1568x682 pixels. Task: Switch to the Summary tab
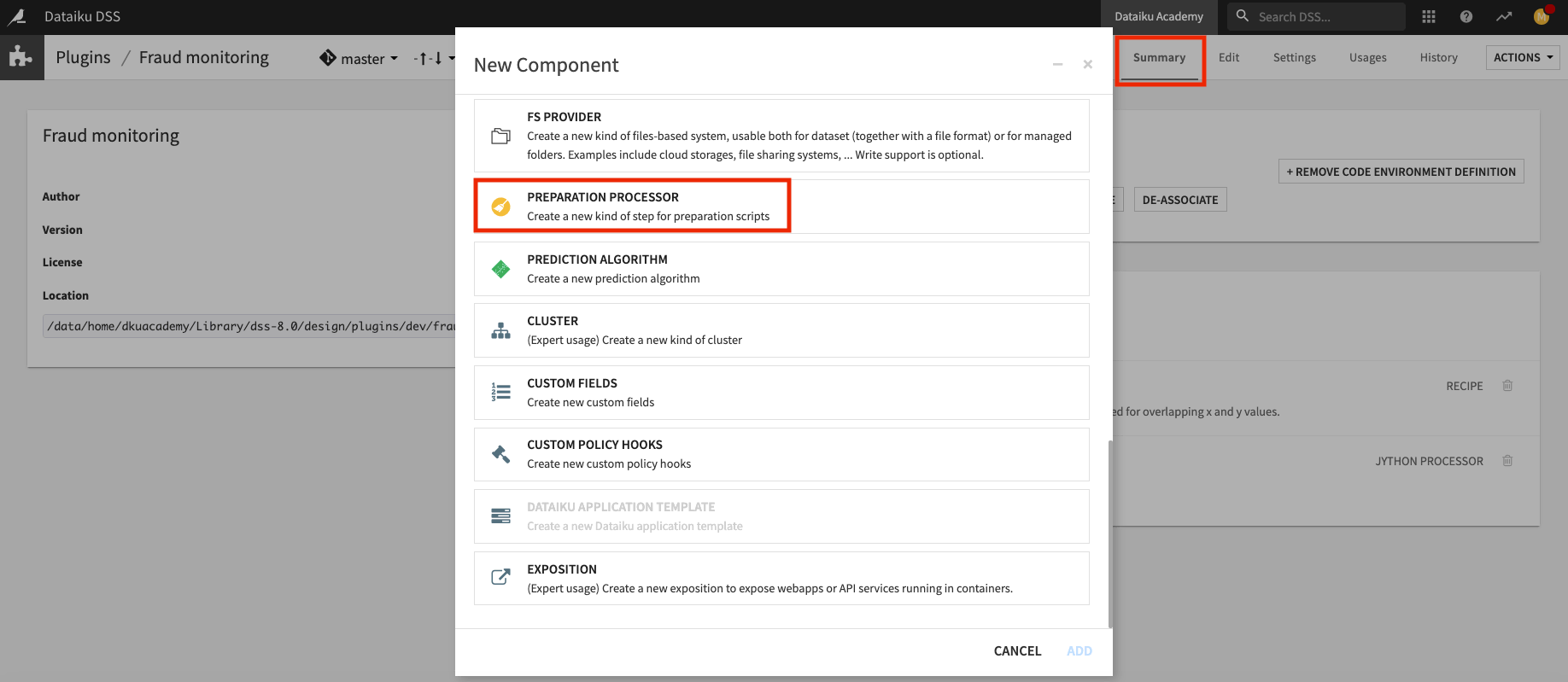(x=1159, y=57)
